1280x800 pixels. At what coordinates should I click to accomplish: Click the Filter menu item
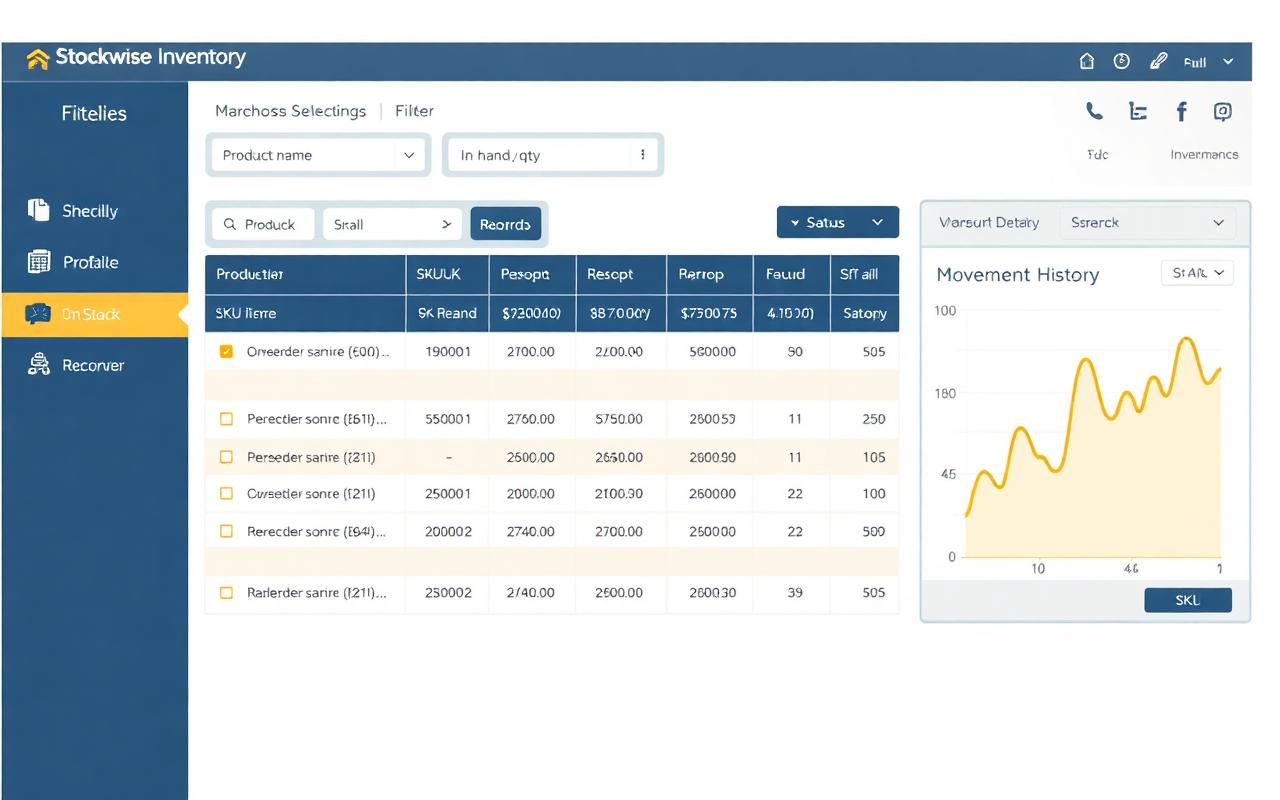[x=414, y=111]
